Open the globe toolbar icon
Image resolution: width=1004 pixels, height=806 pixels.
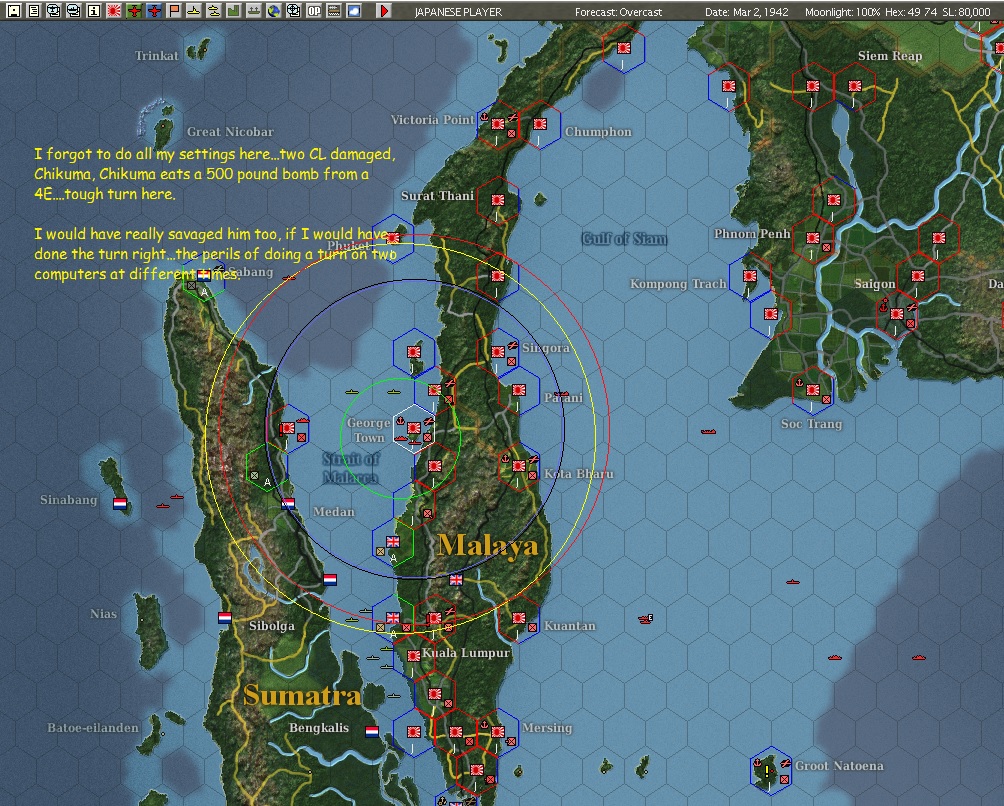[x=273, y=10]
